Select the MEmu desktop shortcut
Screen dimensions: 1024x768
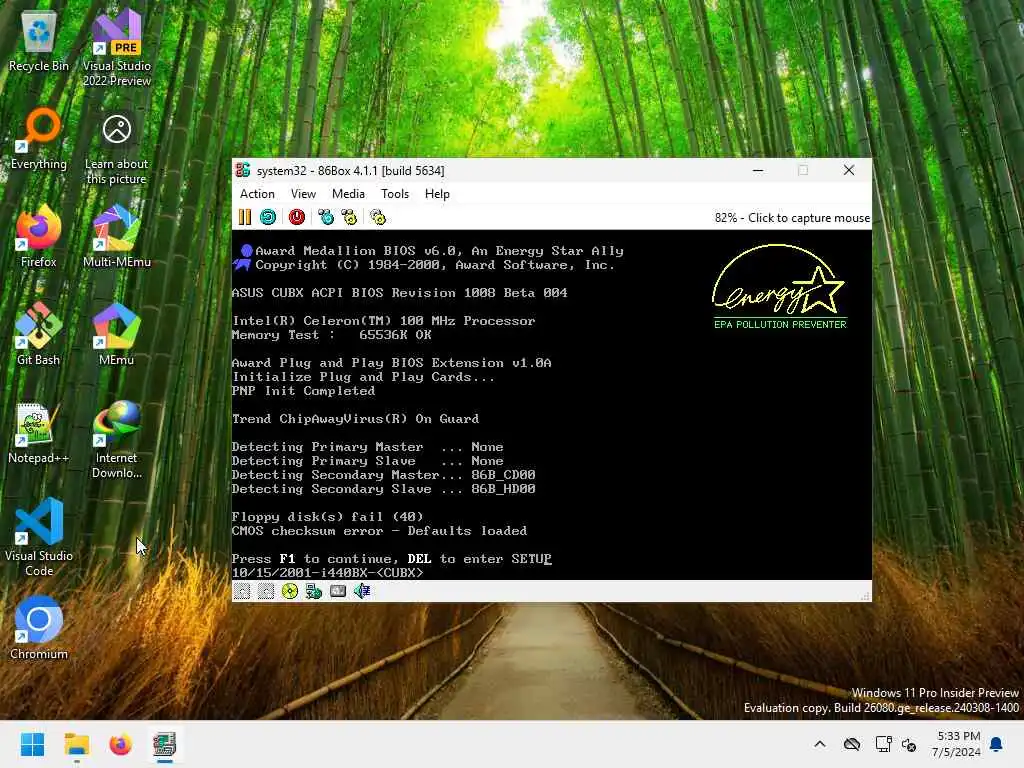(117, 335)
